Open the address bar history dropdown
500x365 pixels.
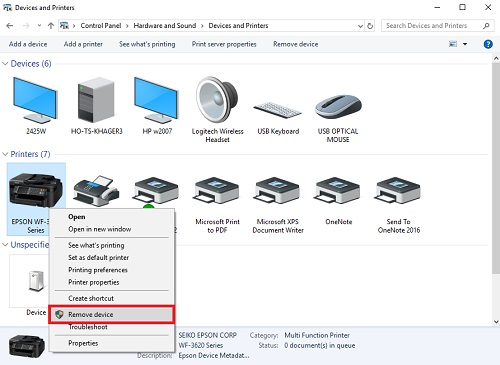(x=360, y=26)
